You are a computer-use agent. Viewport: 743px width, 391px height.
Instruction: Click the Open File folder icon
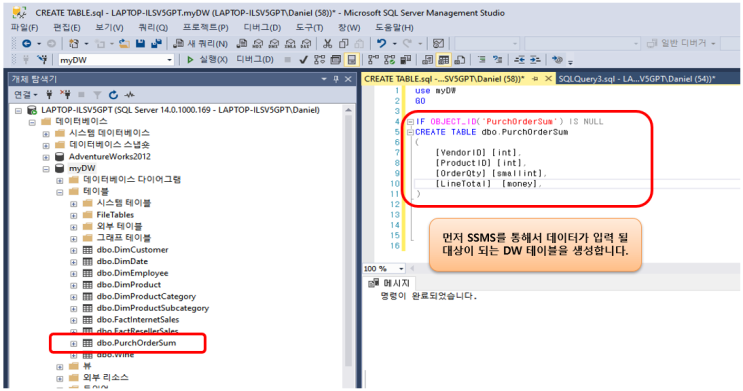[124, 44]
